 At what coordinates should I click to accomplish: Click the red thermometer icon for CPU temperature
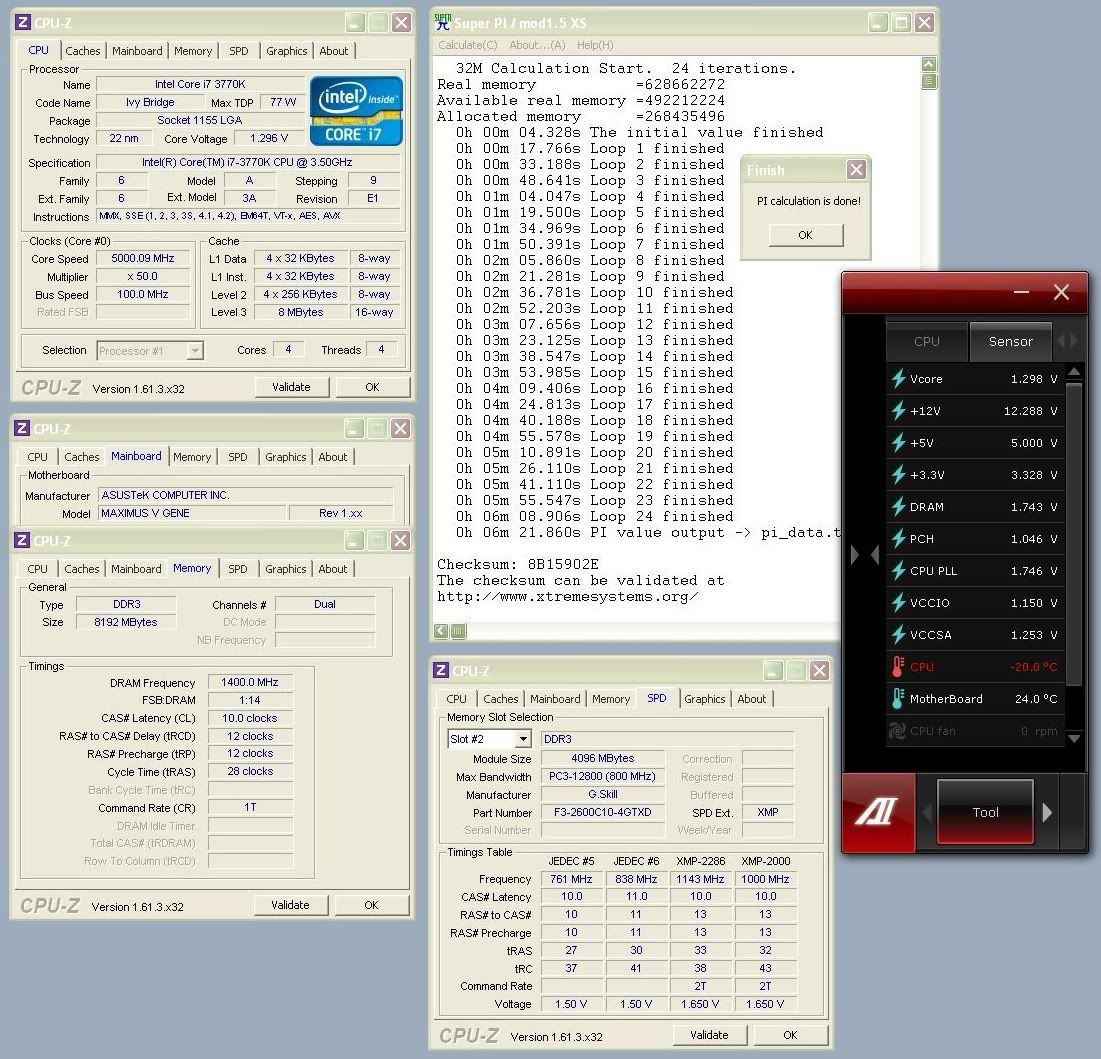[897, 666]
